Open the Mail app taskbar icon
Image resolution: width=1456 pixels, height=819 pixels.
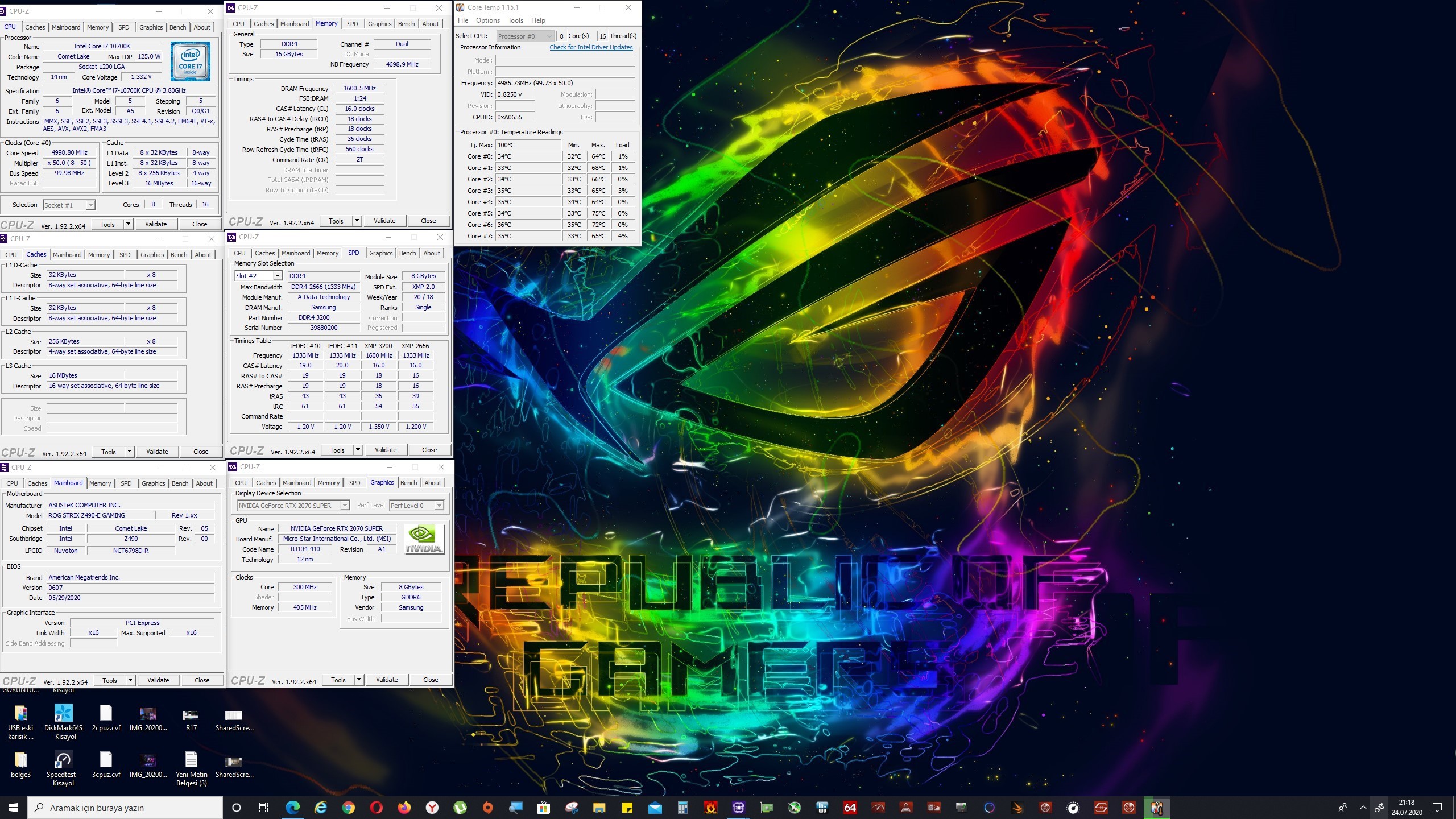click(655, 808)
